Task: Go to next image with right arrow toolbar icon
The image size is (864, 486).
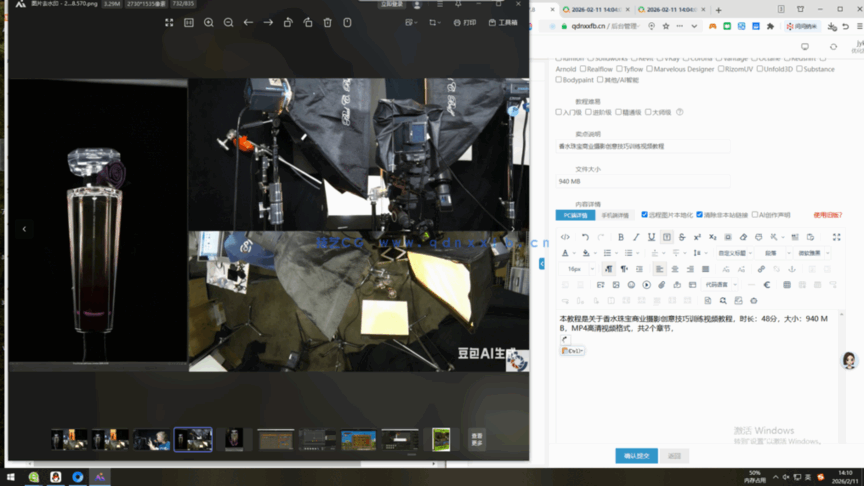Action: (268, 23)
